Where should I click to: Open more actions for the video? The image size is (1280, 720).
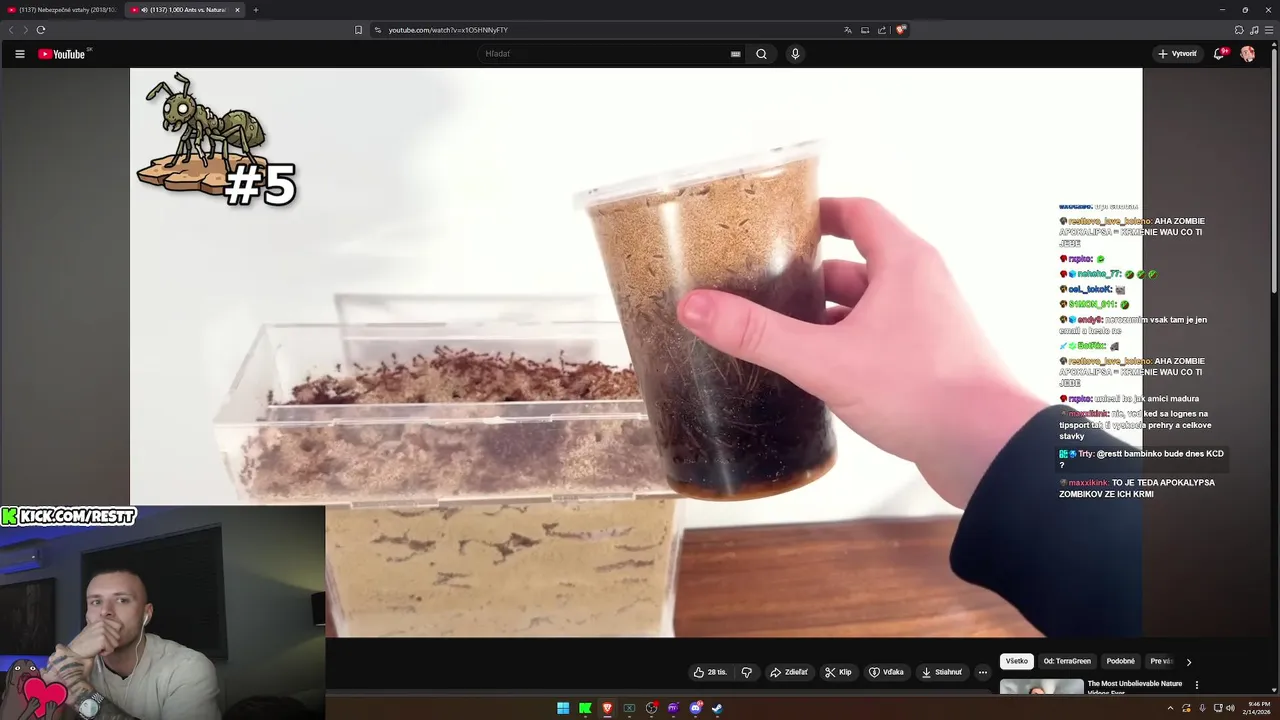point(983,672)
